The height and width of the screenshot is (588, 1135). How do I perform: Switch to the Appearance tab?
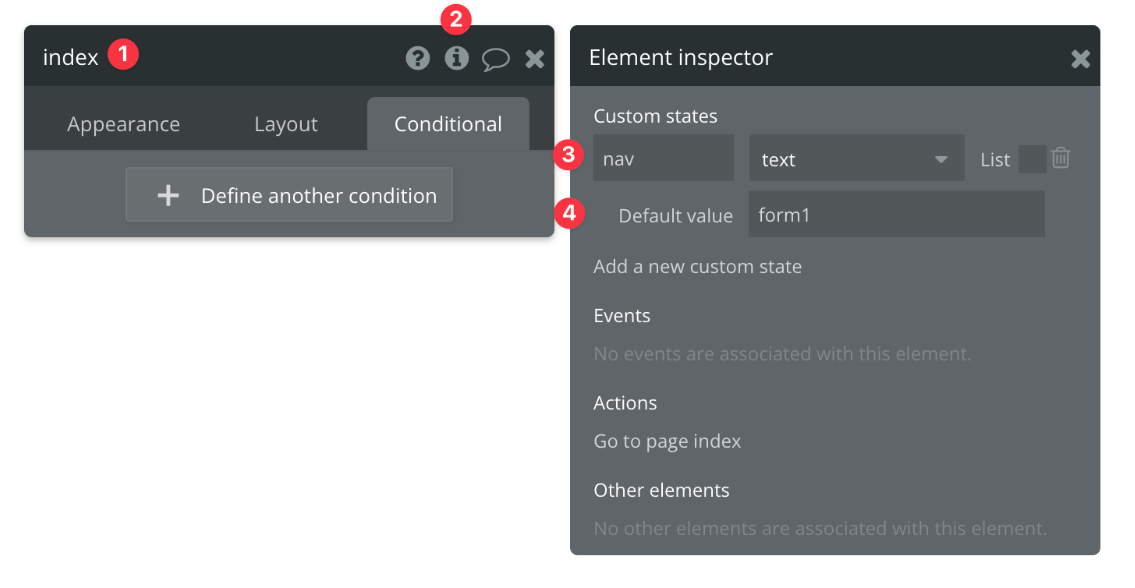124,124
